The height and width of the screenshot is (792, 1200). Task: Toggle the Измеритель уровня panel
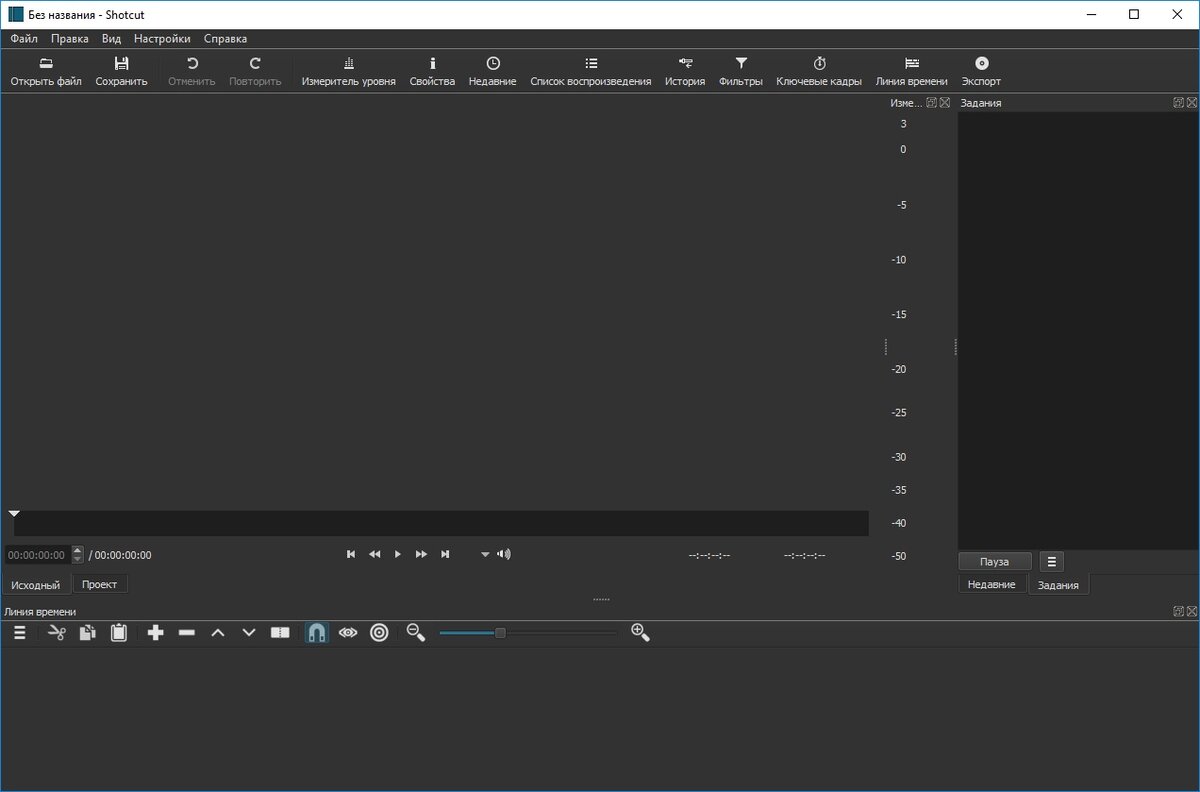(x=349, y=71)
